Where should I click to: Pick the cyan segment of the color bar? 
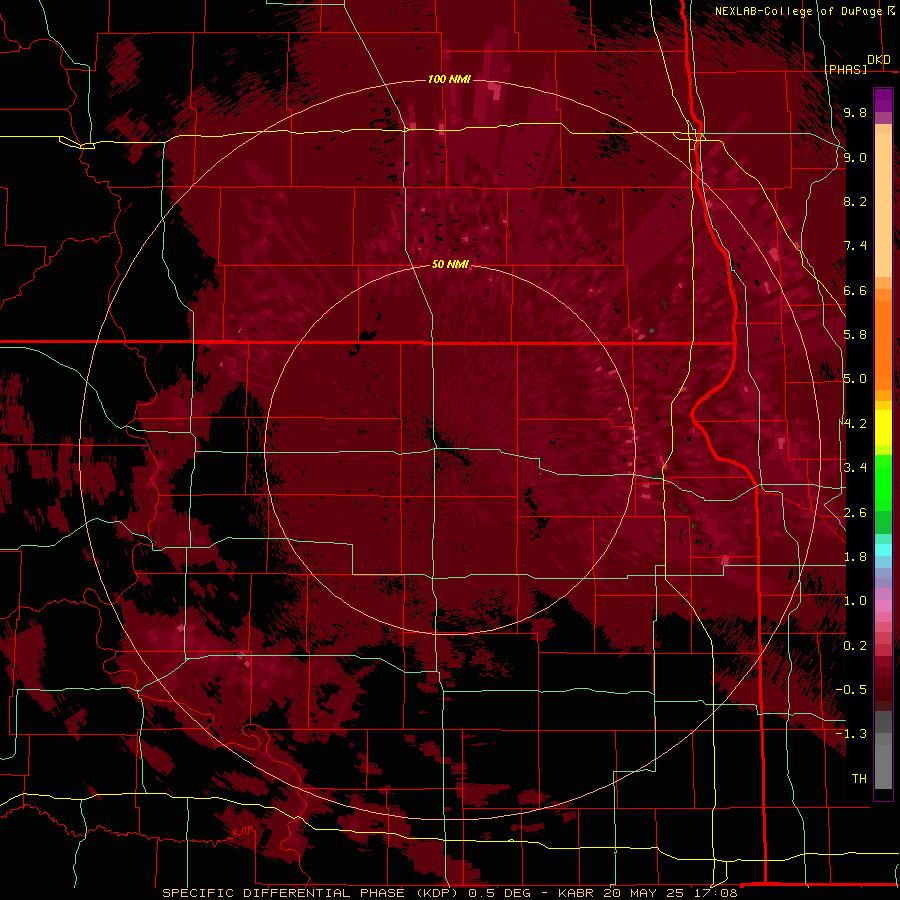pyautogui.click(x=883, y=550)
